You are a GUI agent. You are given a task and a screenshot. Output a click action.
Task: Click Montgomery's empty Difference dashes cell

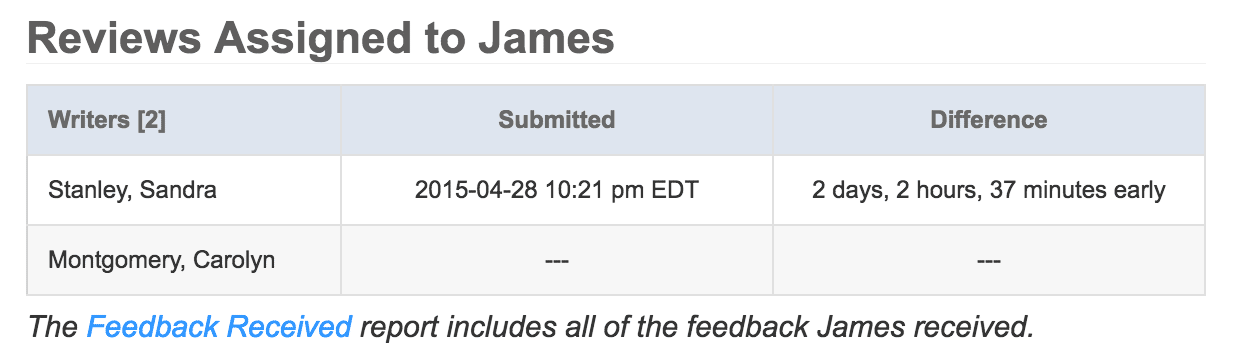pos(989,260)
